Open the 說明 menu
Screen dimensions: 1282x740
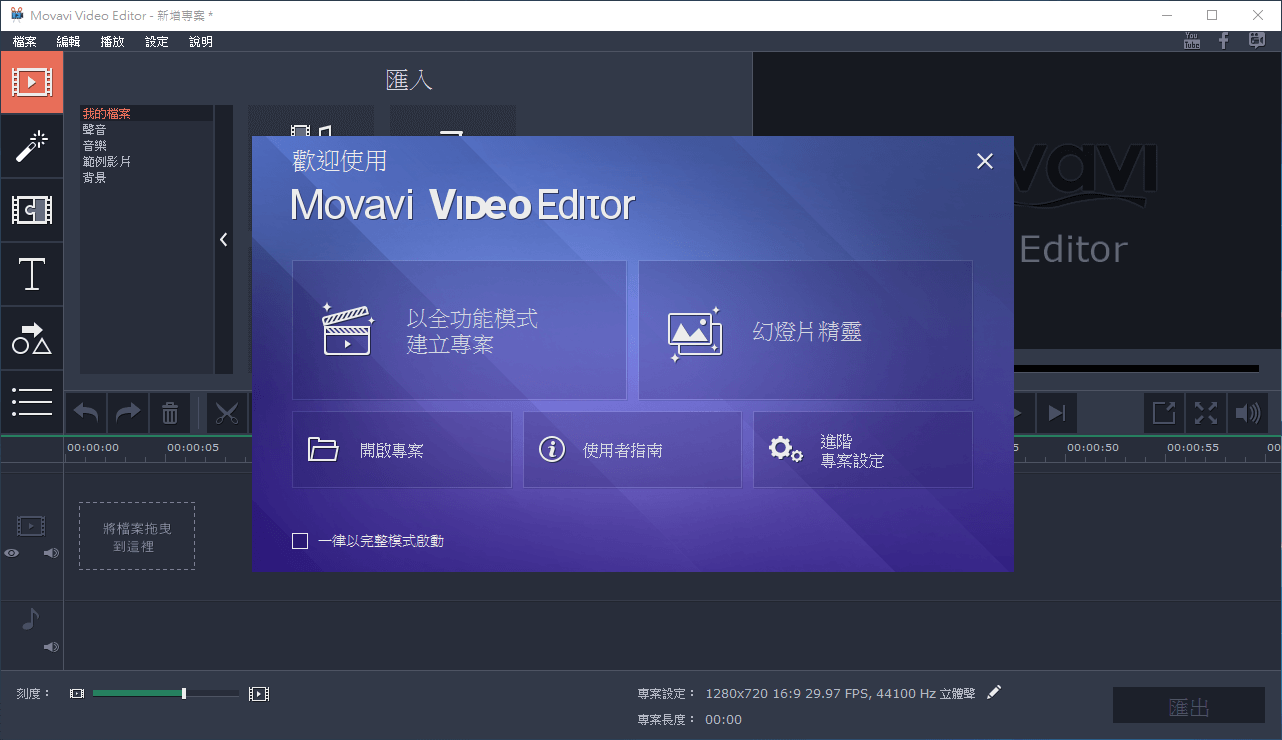[200, 41]
